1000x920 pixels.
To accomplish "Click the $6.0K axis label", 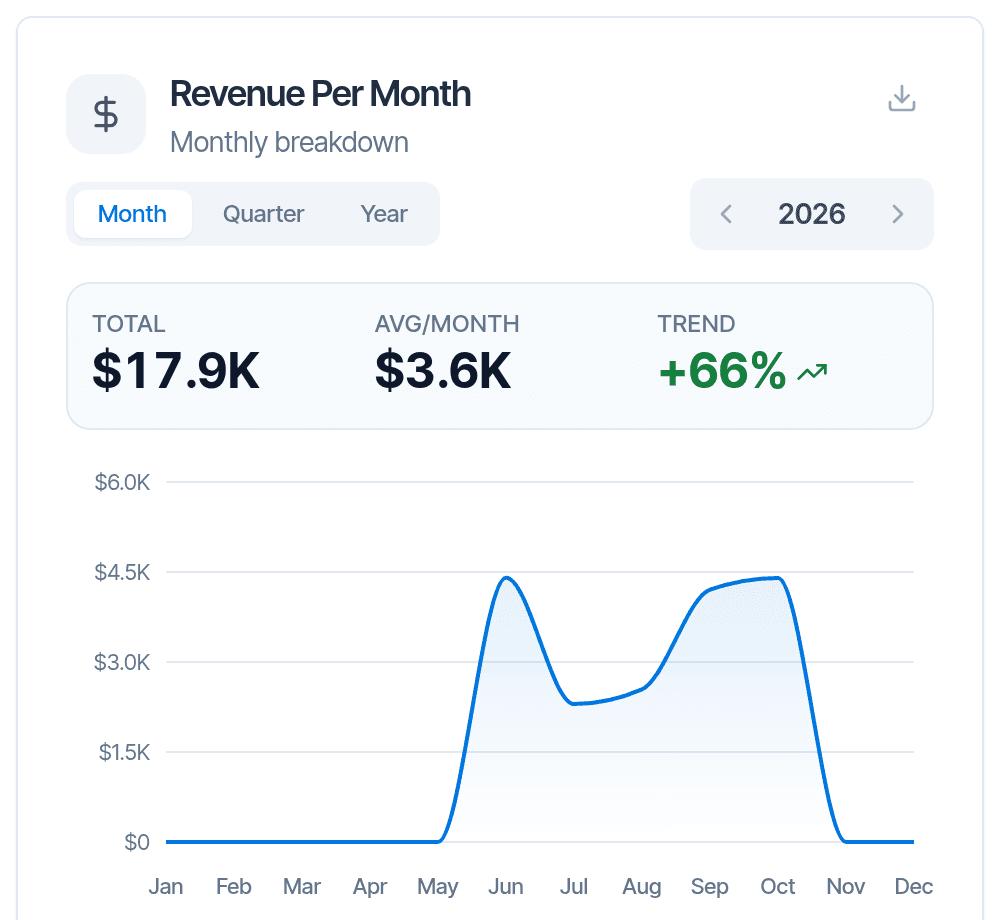I will pos(122,483).
